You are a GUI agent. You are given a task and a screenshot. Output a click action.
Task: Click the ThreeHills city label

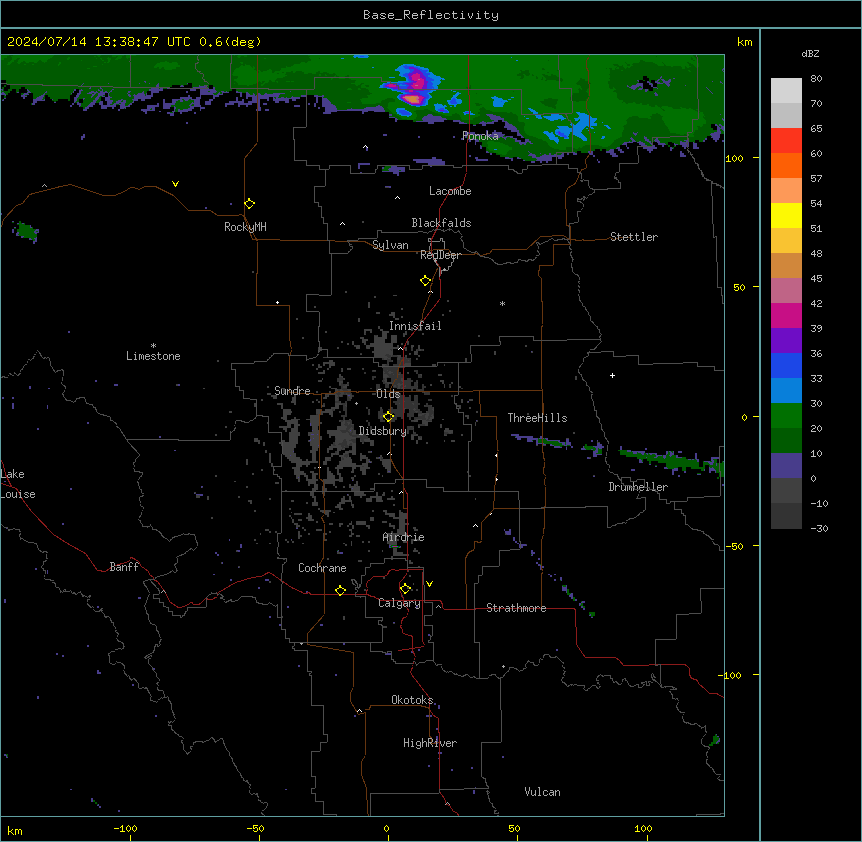(537, 418)
